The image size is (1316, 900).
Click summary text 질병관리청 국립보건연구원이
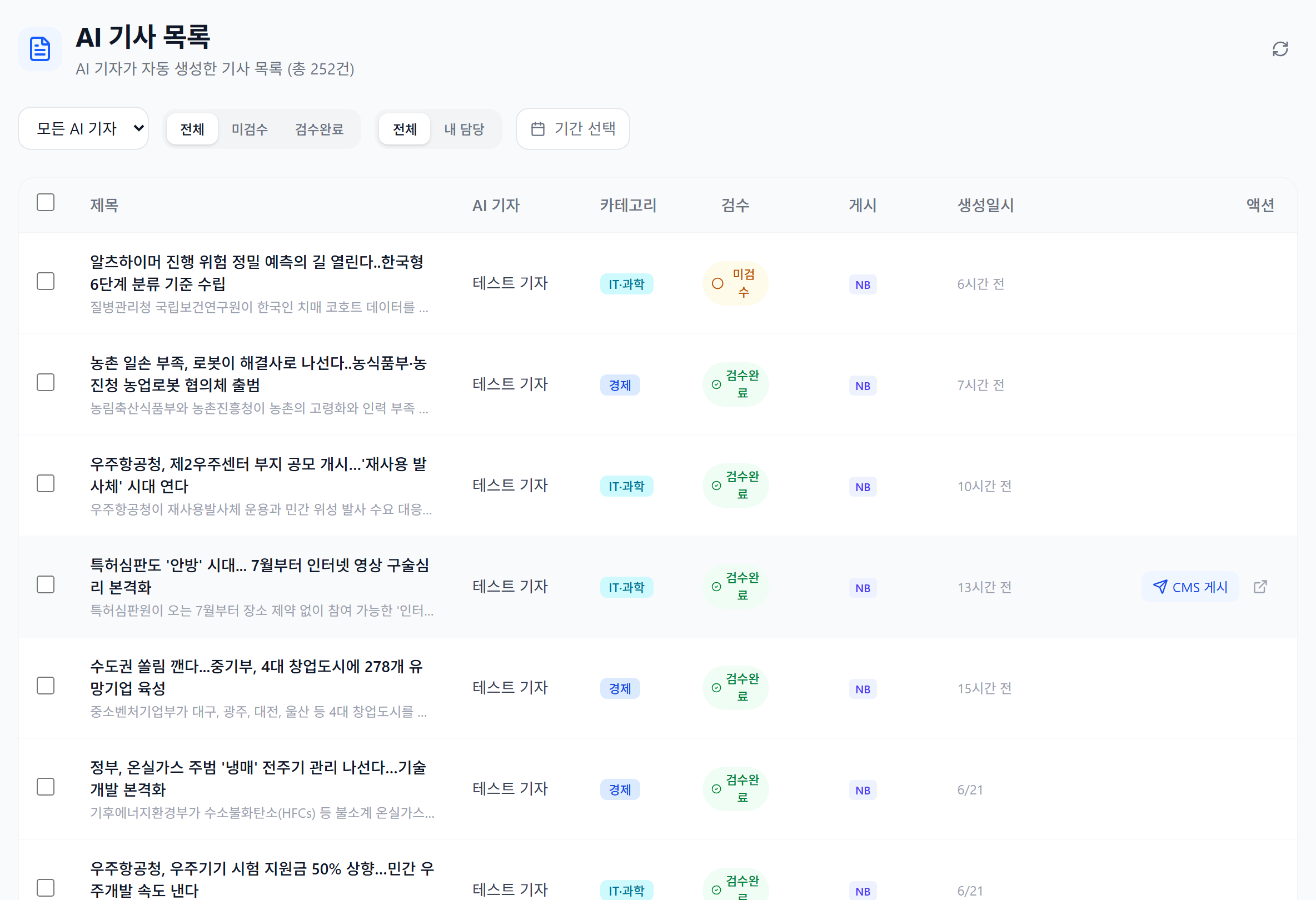click(260, 307)
